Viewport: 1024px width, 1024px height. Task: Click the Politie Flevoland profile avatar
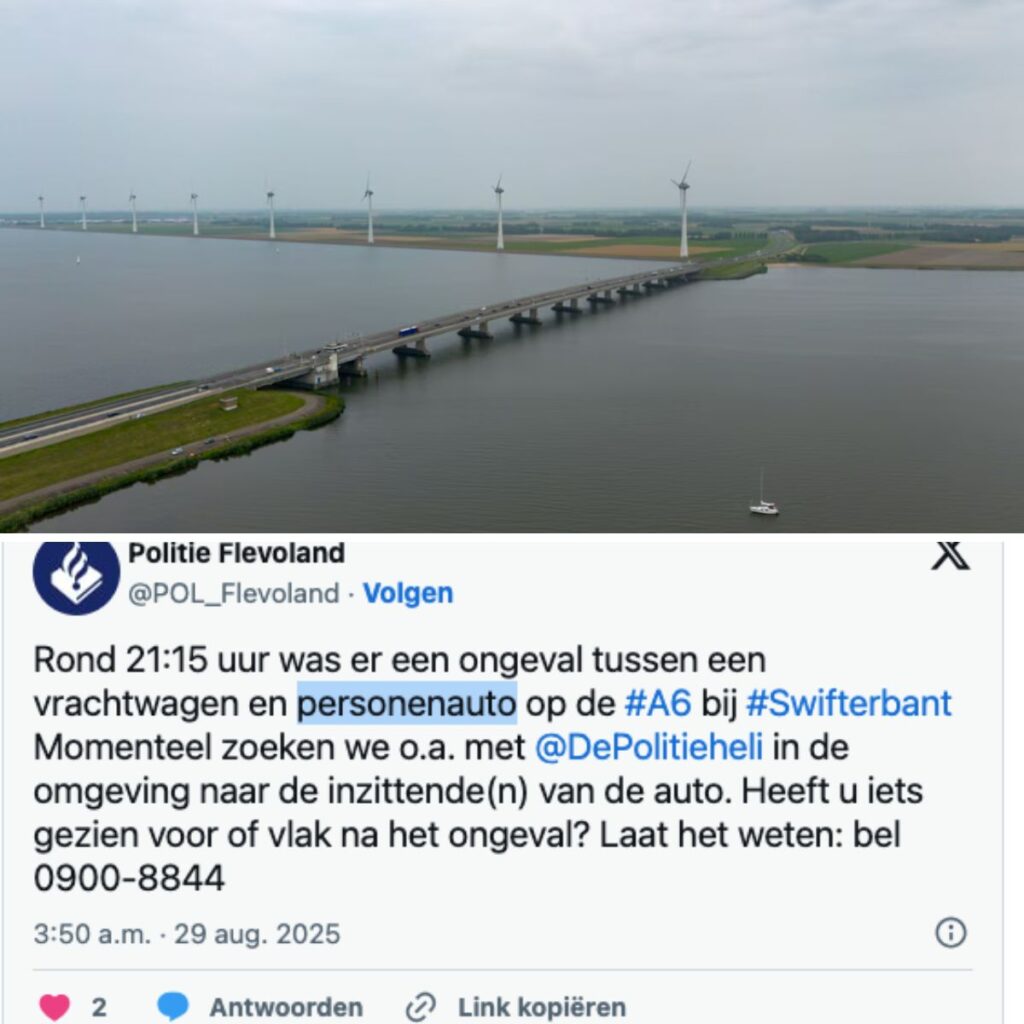[76, 577]
